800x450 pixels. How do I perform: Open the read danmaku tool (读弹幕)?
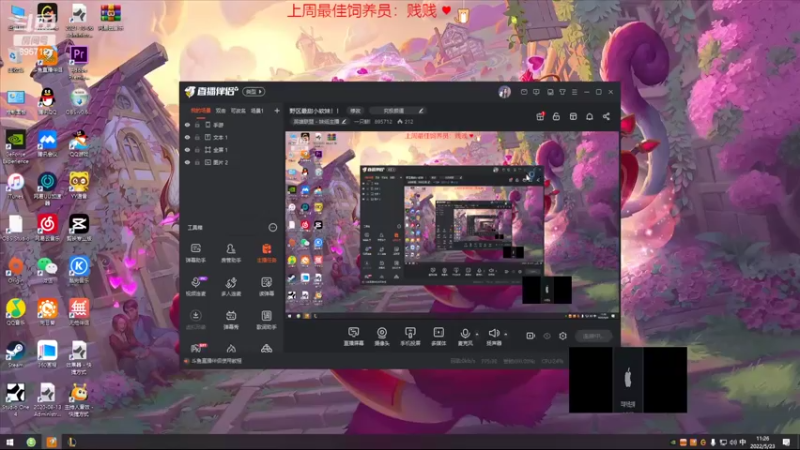pyautogui.click(x=266, y=287)
